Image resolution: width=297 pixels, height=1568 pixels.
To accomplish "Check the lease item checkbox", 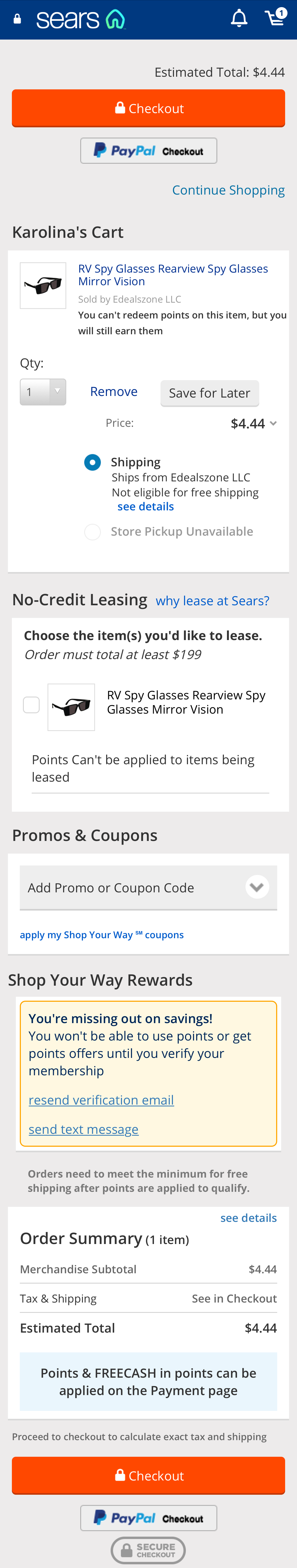I will [x=31, y=705].
